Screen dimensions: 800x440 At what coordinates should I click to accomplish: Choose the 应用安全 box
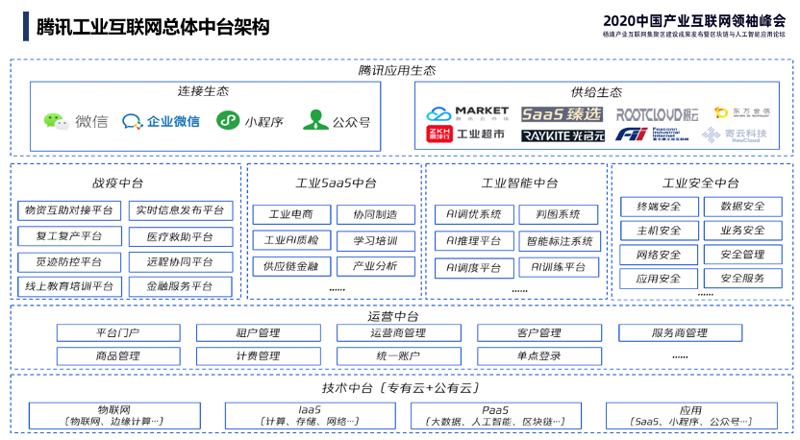click(659, 279)
